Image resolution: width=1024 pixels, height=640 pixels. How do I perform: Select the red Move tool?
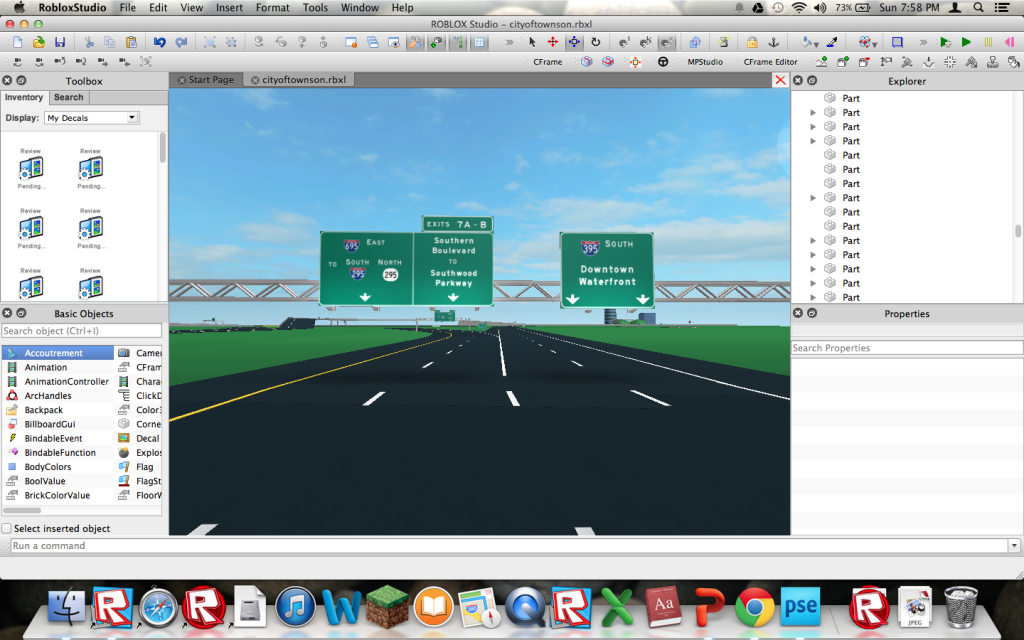pos(552,42)
